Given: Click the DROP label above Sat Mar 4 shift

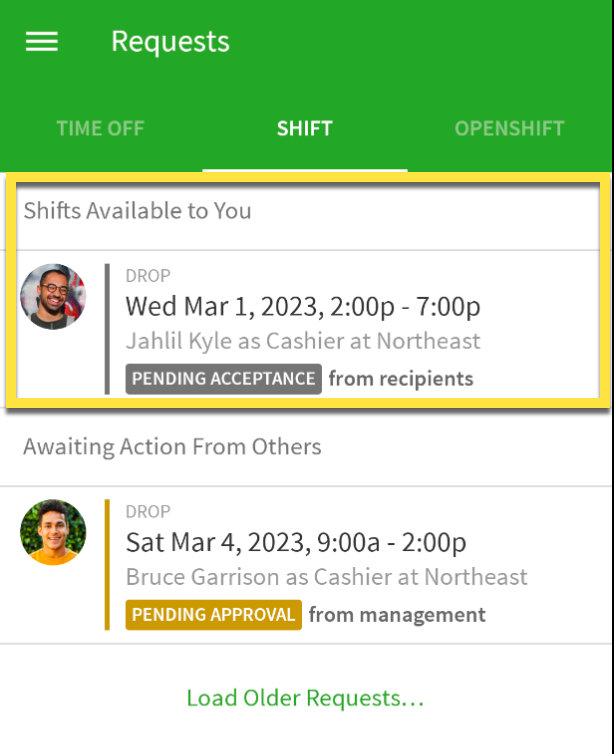Looking at the screenshot, I should coord(148,512).
